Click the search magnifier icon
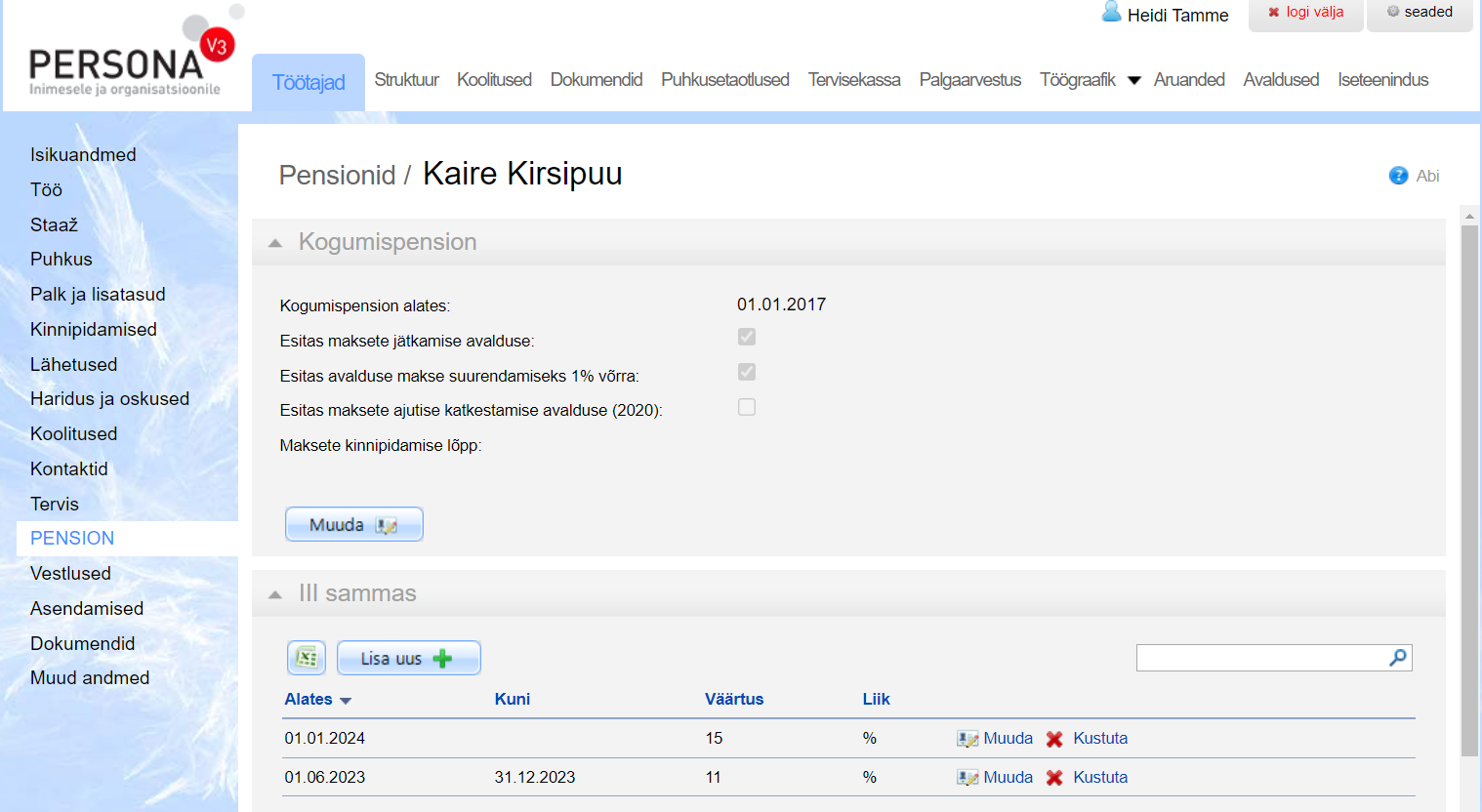 [1398, 658]
